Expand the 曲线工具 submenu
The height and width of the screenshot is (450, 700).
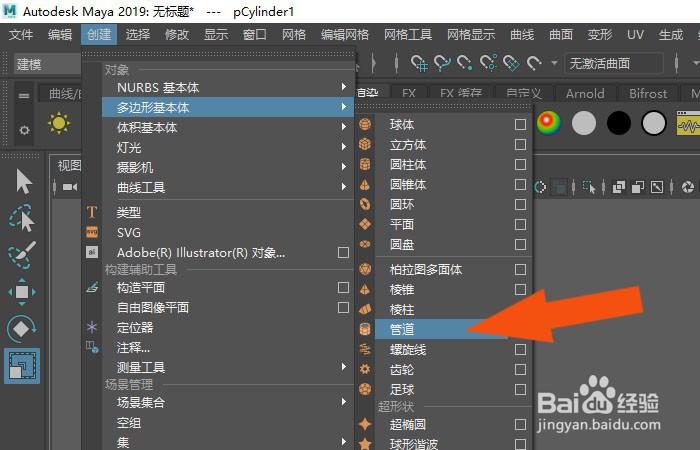coord(344,187)
